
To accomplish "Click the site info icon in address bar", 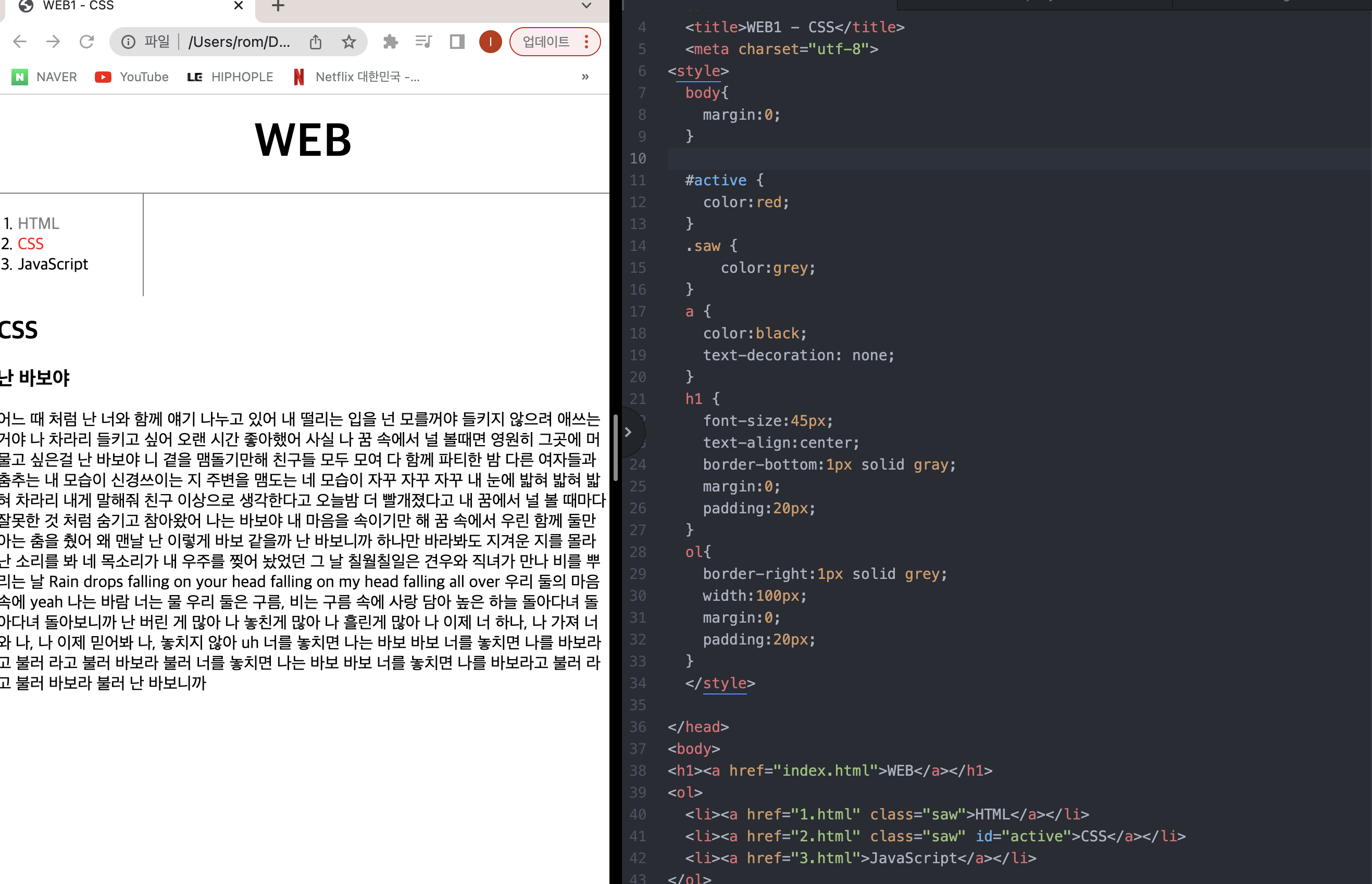I will click(128, 42).
